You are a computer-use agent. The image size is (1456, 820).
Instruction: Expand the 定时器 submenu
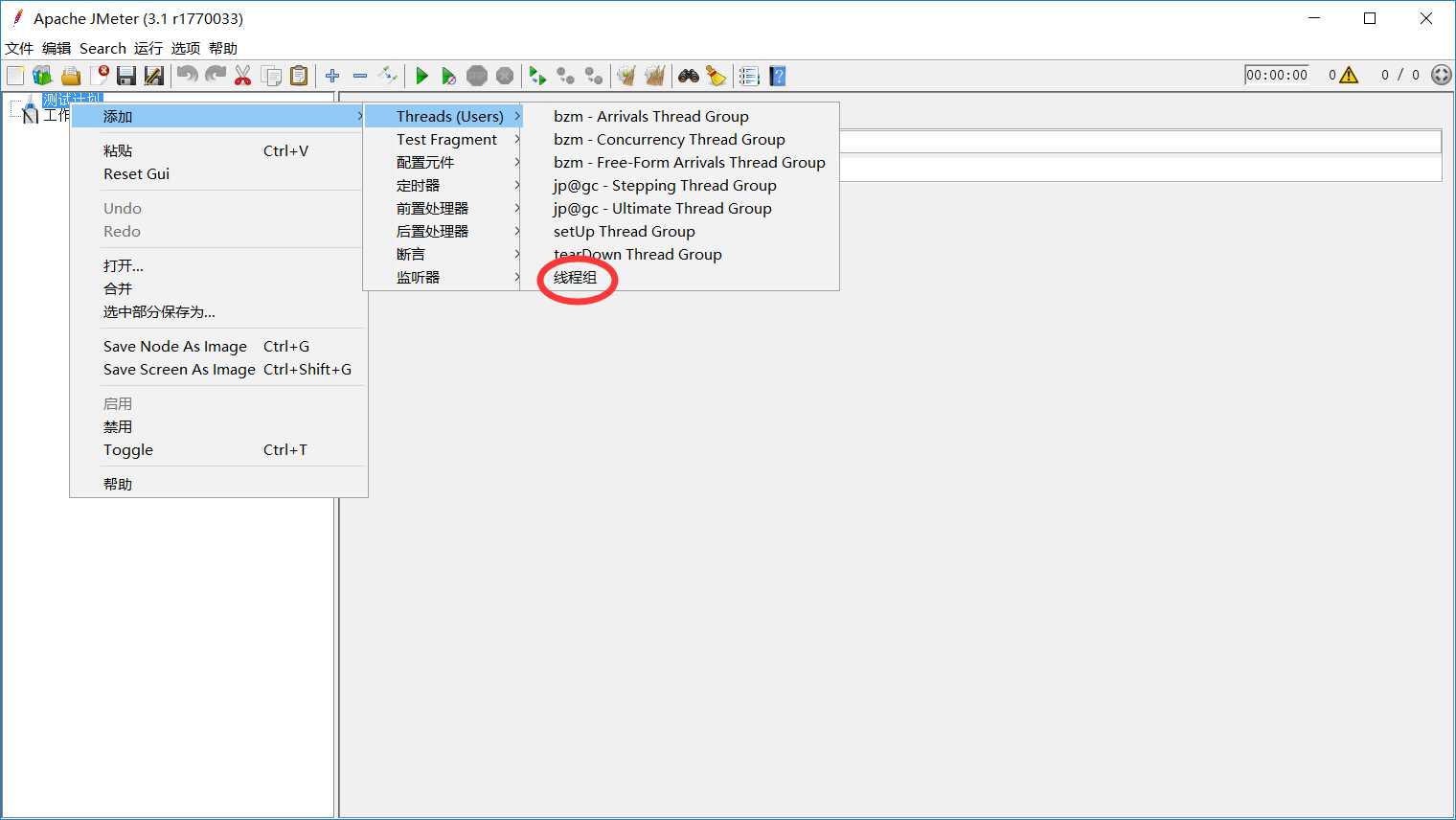[444, 185]
